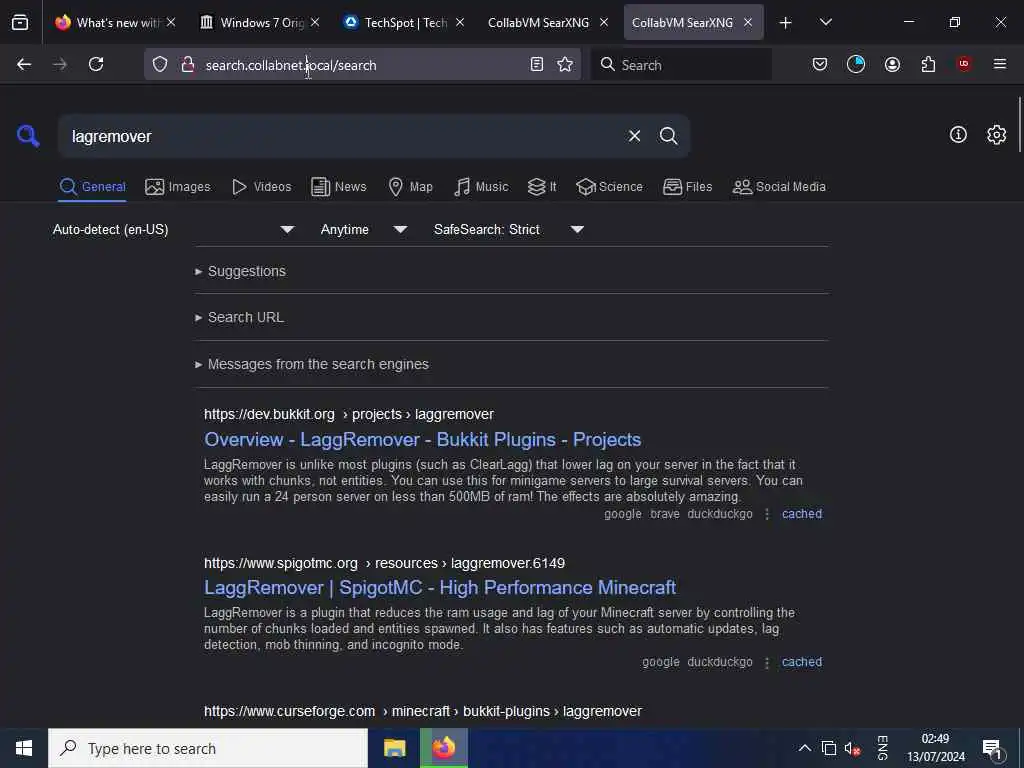Select the Images search category

tap(178, 187)
